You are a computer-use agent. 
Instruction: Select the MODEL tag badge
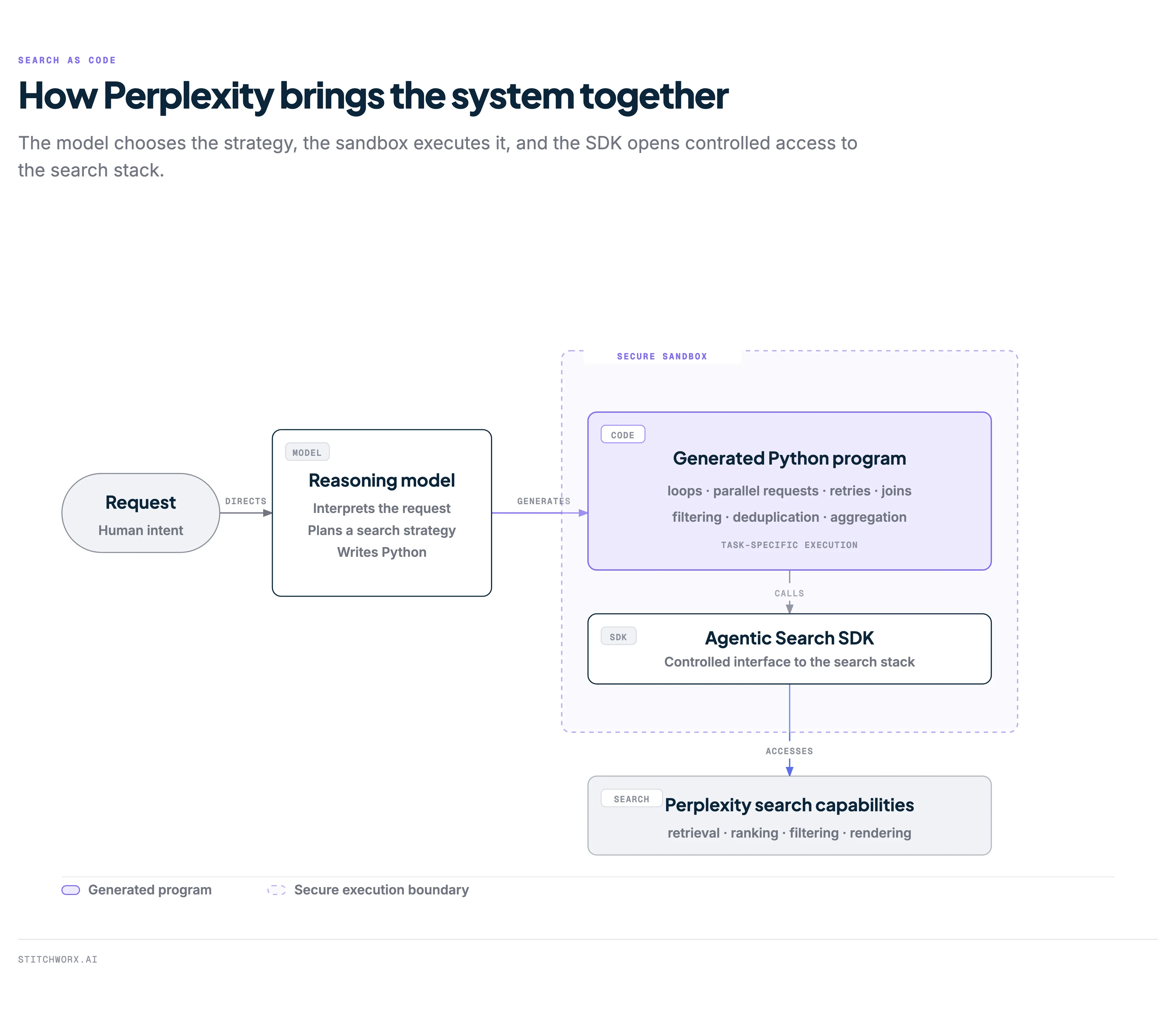tap(307, 452)
